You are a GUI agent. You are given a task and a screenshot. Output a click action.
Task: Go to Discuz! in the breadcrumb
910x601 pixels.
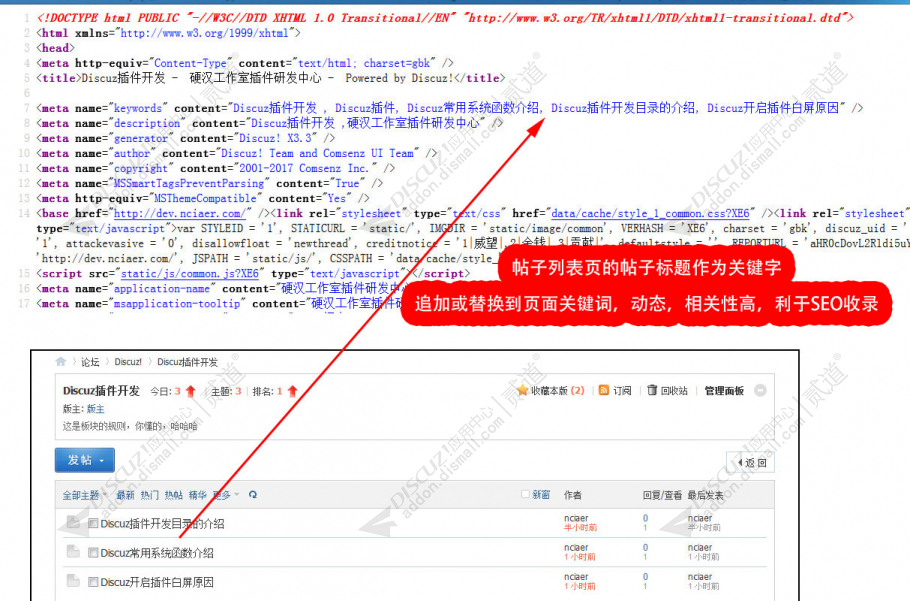[x=128, y=362]
